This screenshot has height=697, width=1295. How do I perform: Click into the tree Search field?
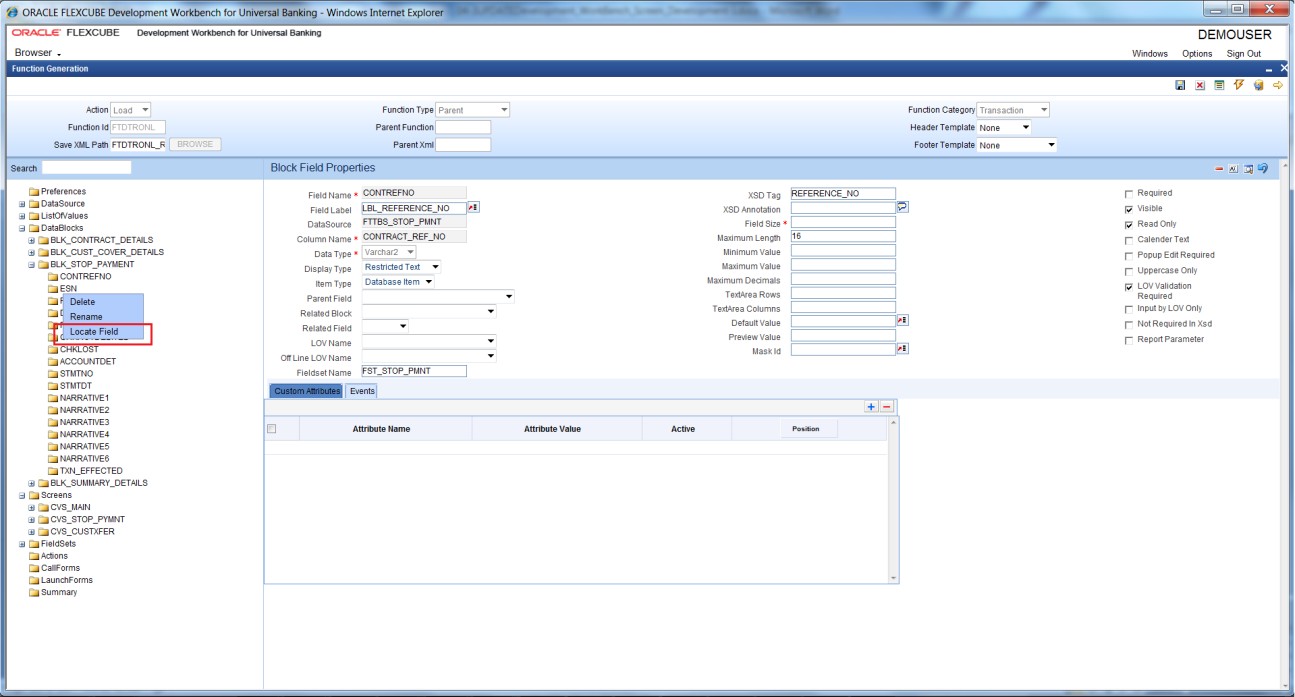click(x=86, y=168)
